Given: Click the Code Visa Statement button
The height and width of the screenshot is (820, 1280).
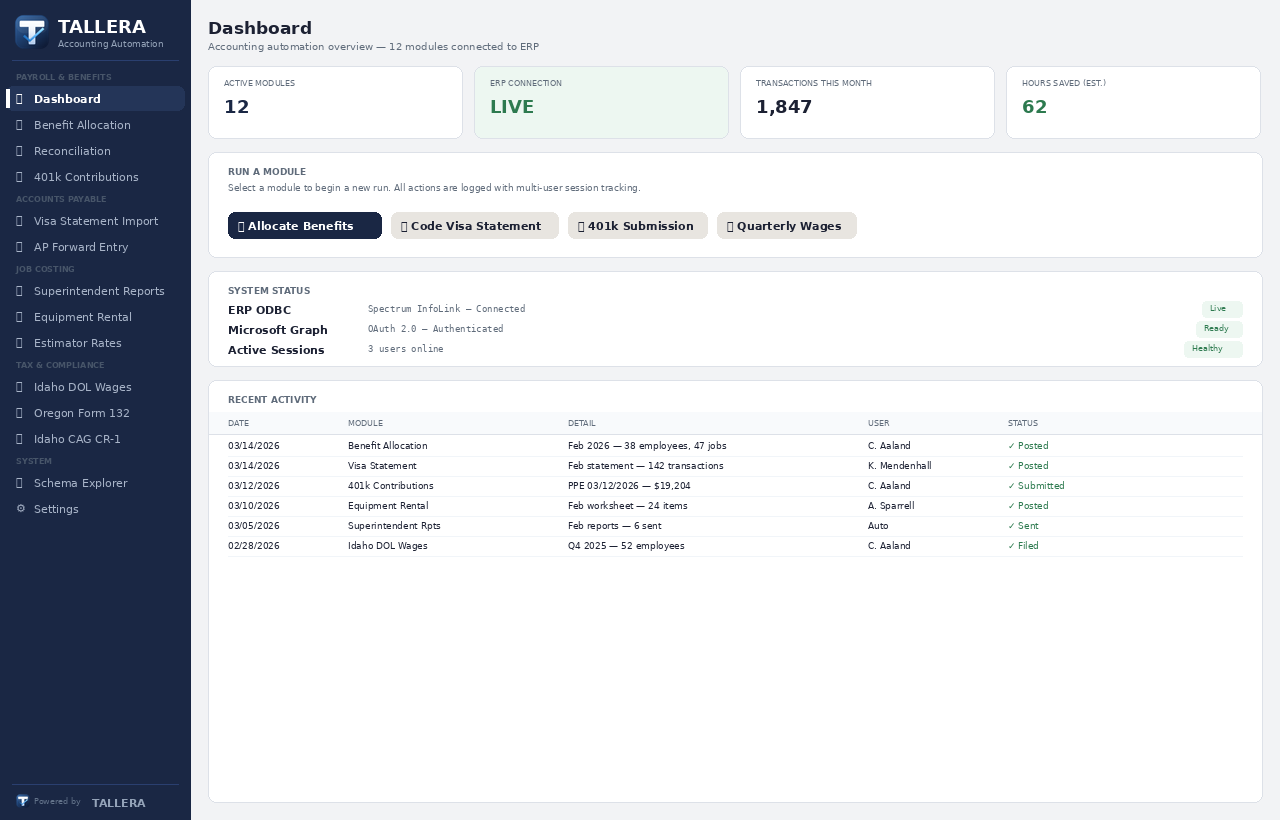Looking at the screenshot, I should (474, 225).
